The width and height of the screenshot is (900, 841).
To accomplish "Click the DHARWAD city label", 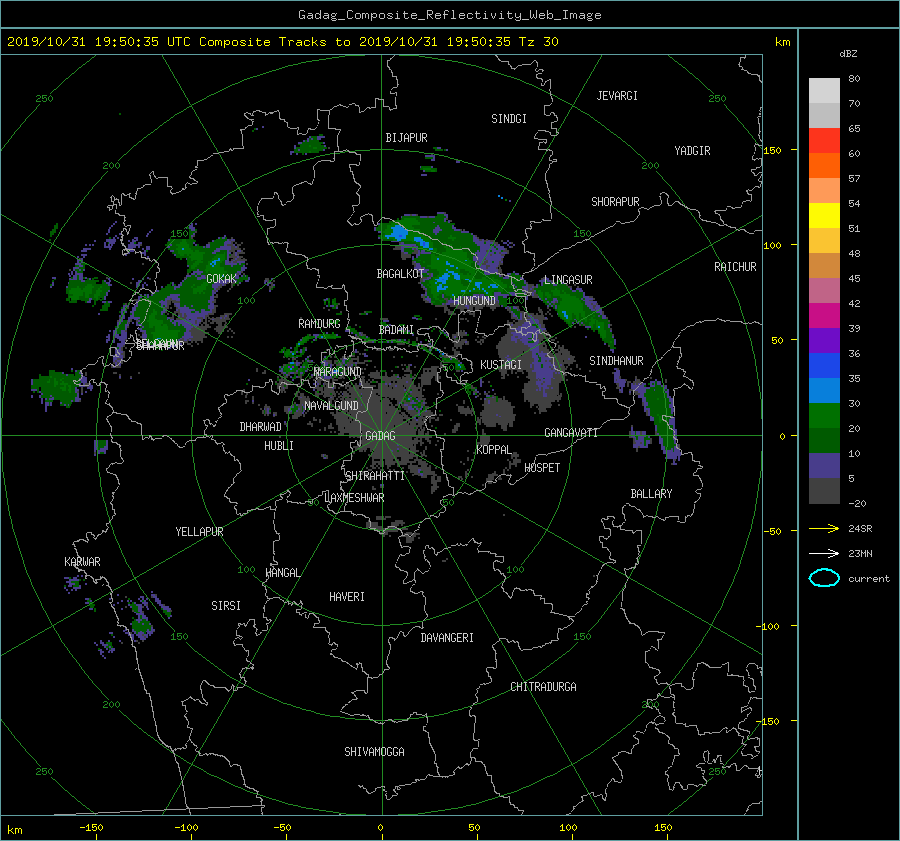I will pyautogui.click(x=261, y=427).
